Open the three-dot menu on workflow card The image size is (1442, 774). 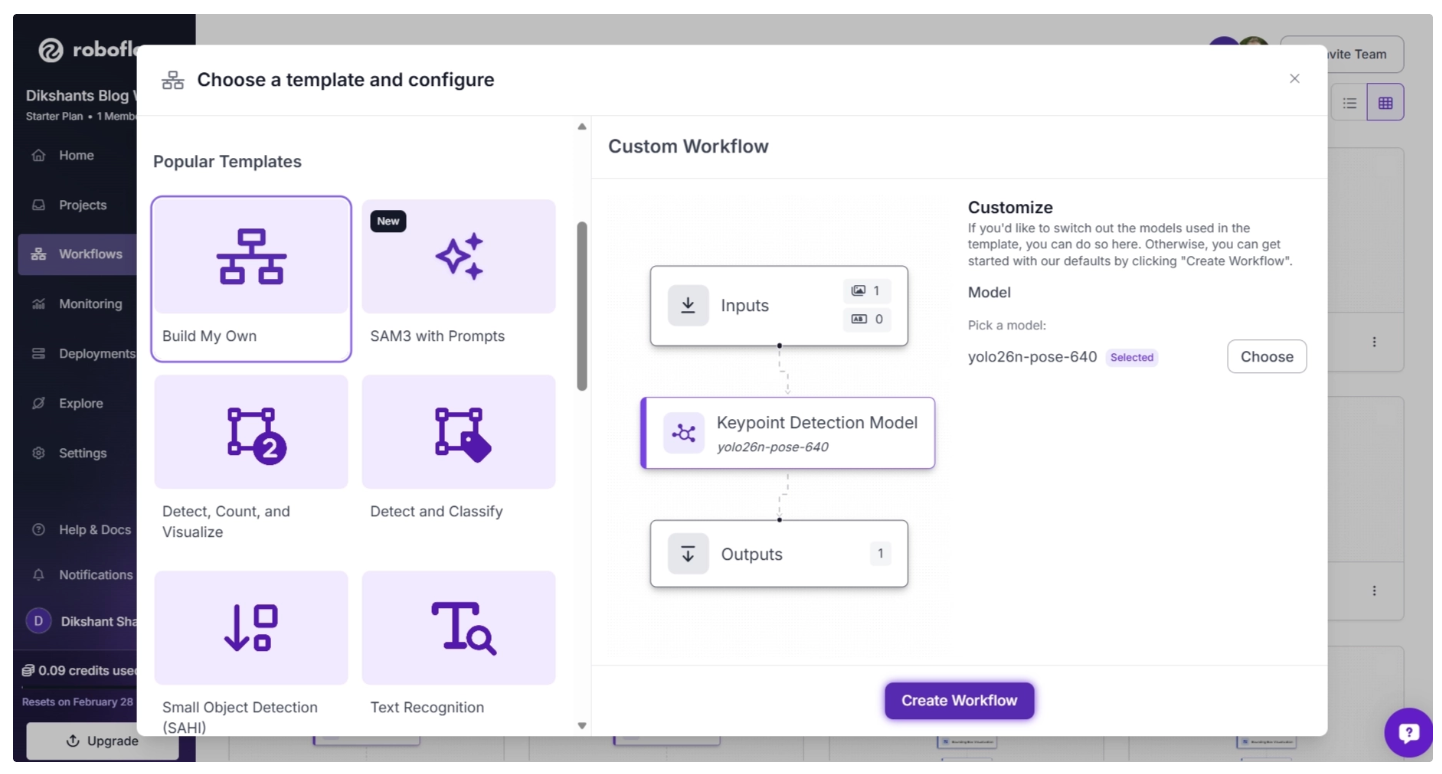point(1374,342)
